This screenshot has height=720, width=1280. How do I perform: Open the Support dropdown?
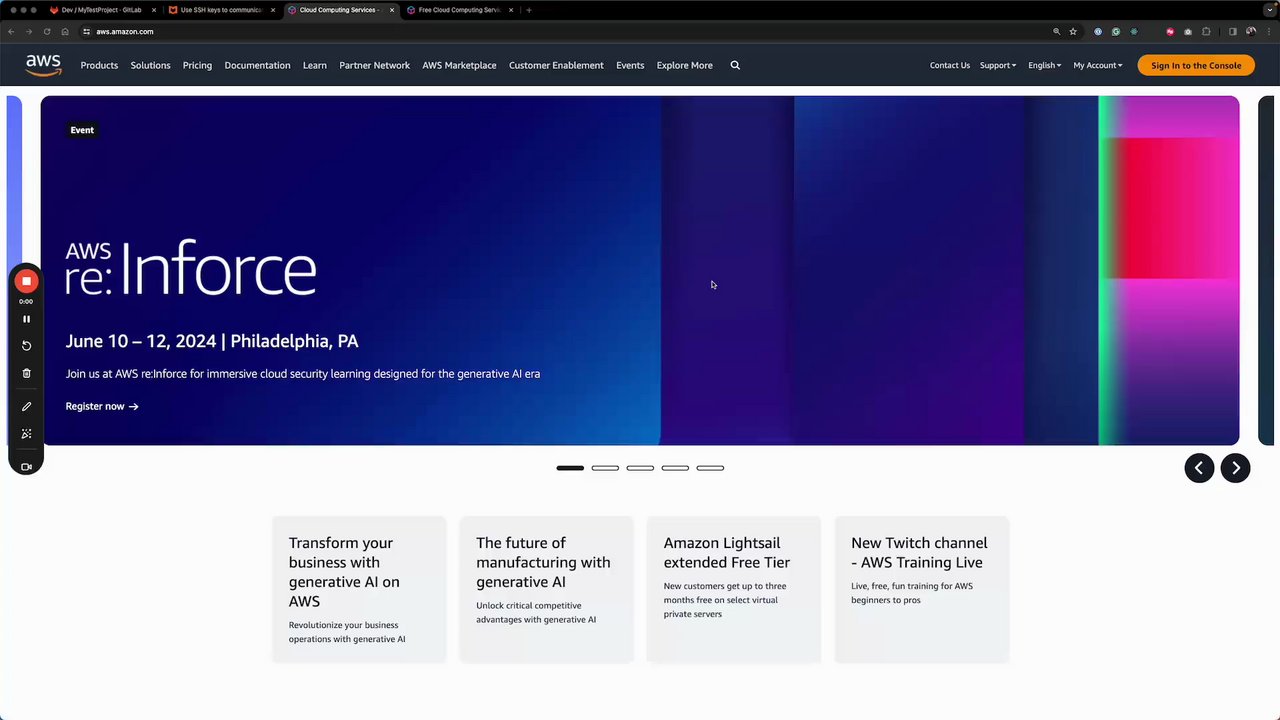tap(998, 65)
